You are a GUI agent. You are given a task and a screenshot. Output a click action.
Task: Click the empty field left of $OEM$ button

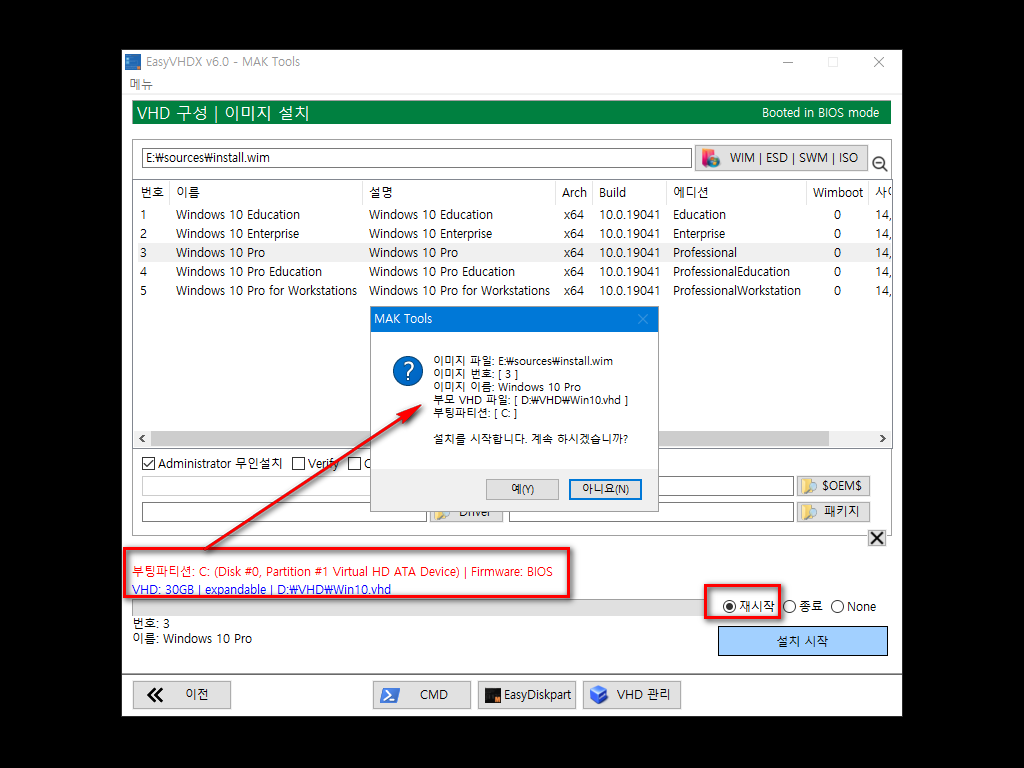[x=726, y=486]
